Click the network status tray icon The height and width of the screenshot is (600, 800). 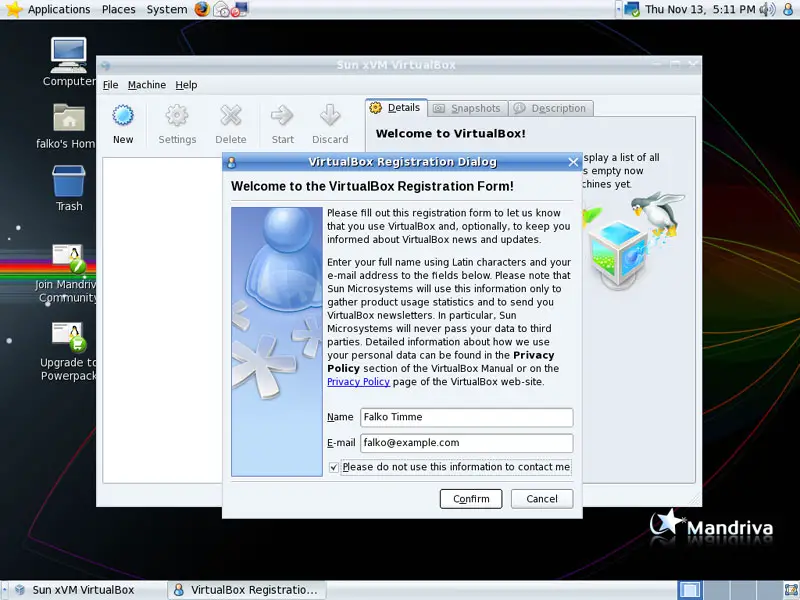632,9
